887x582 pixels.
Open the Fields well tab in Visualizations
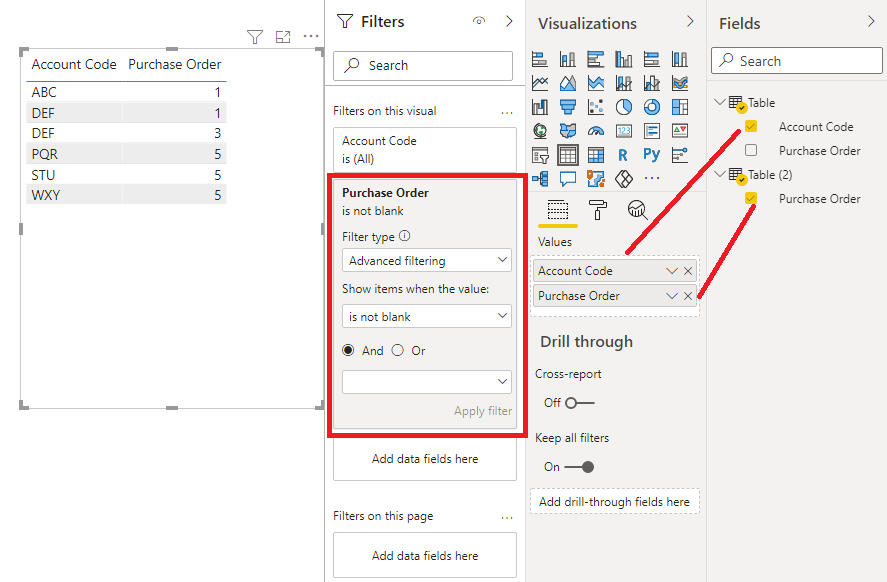tap(558, 210)
